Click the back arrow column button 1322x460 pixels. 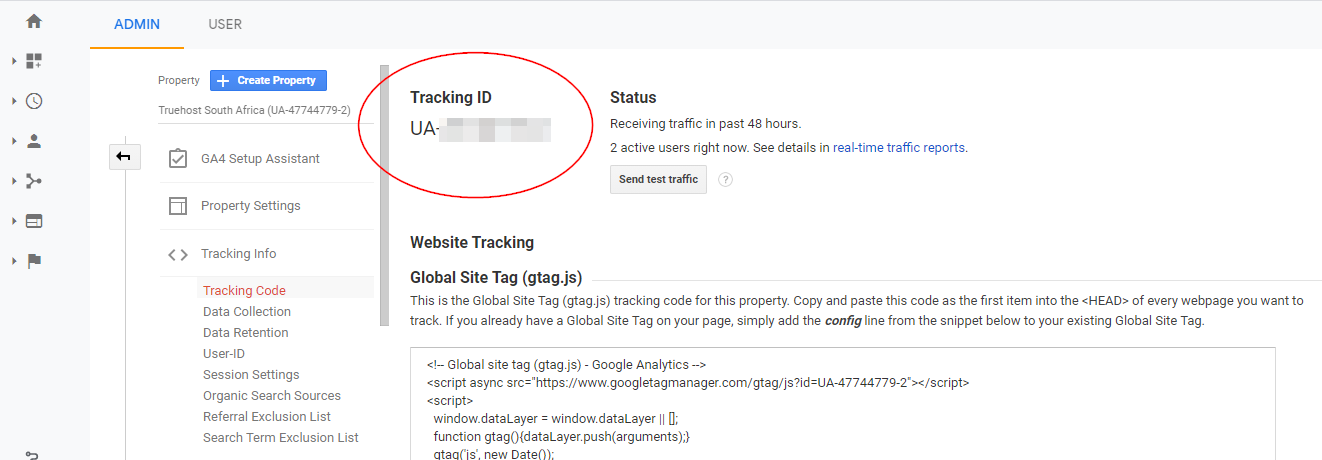coord(125,157)
